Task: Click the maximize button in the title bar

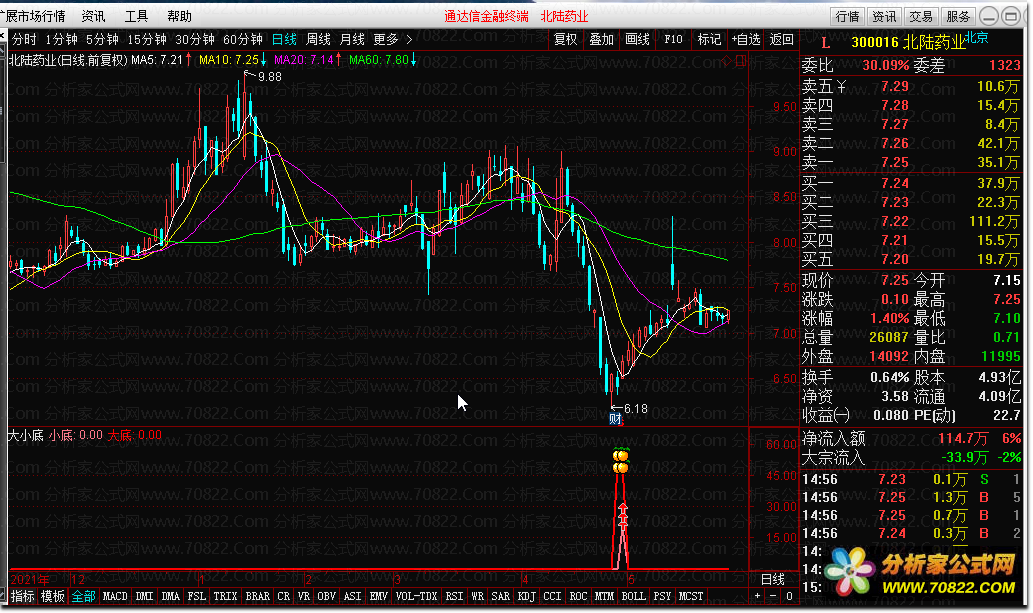Action: (x=1011, y=16)
